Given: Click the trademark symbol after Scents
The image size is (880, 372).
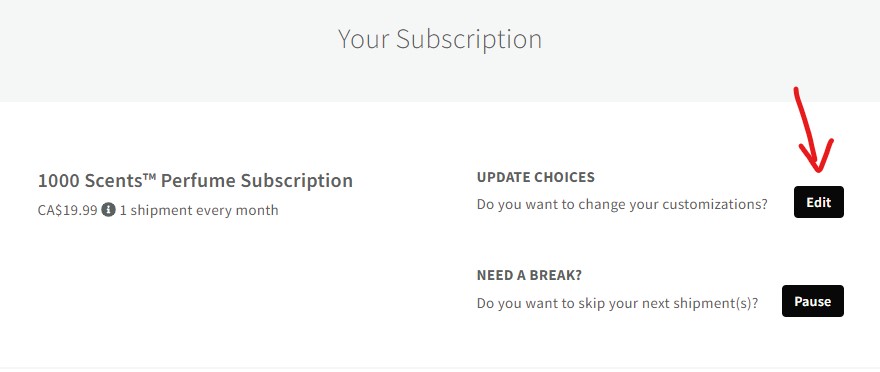Looking at the screenshot, I should click(x=149, y=176).
